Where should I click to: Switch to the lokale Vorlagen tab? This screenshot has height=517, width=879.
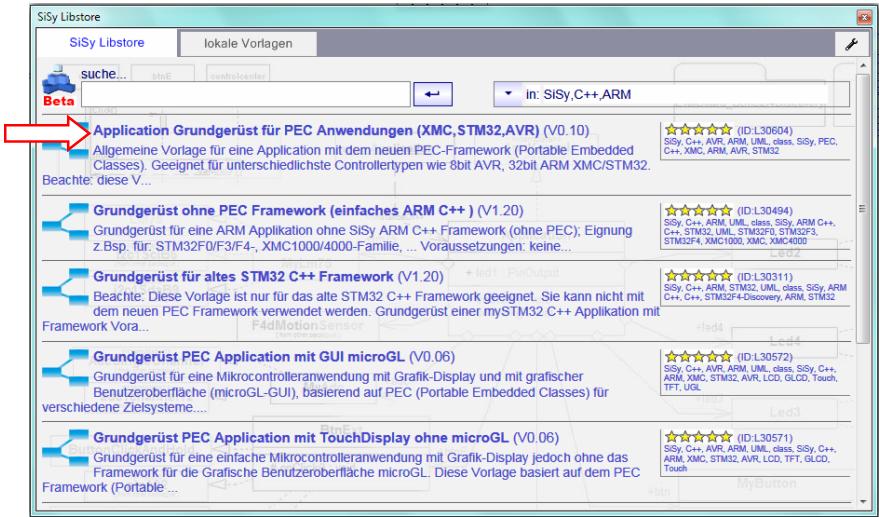coord(248,44)
